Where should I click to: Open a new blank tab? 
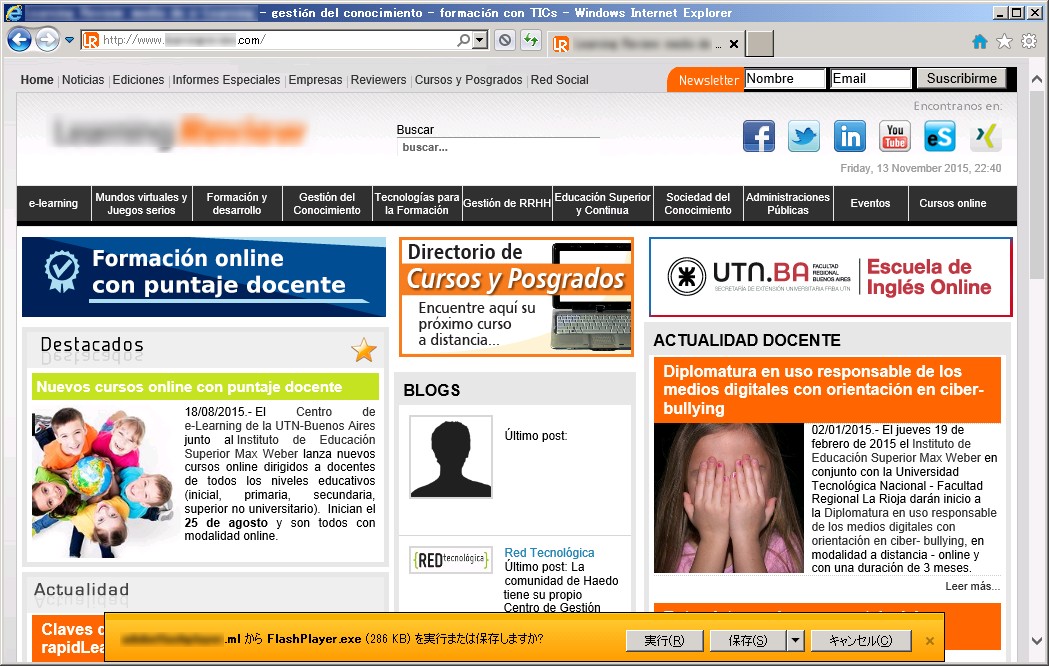click(760, 43)
